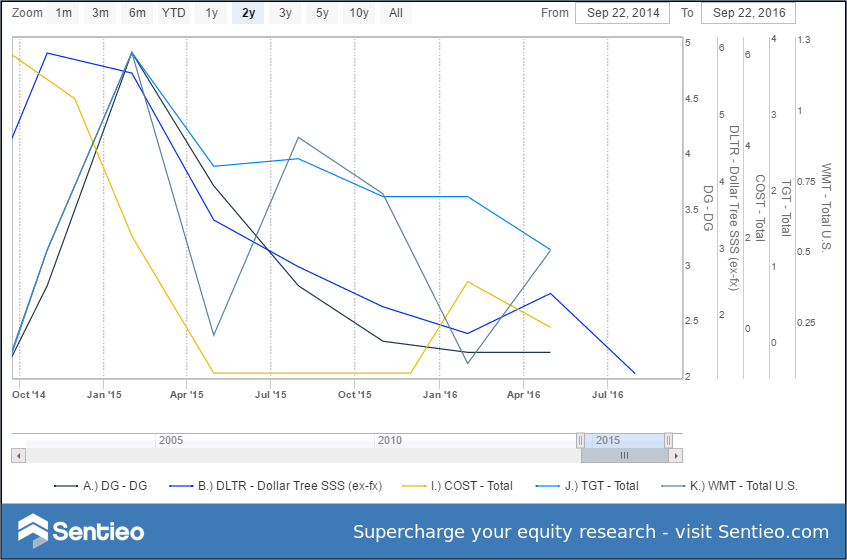Screen dimensions: 847x560
Task: Click the Sentieo logo icon
Action: [x=33, y=531]
